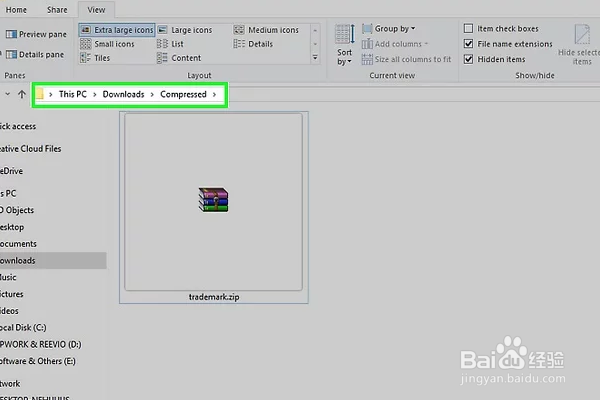Click Hide selected items button

pyautogui.click(x=581, y=45)
